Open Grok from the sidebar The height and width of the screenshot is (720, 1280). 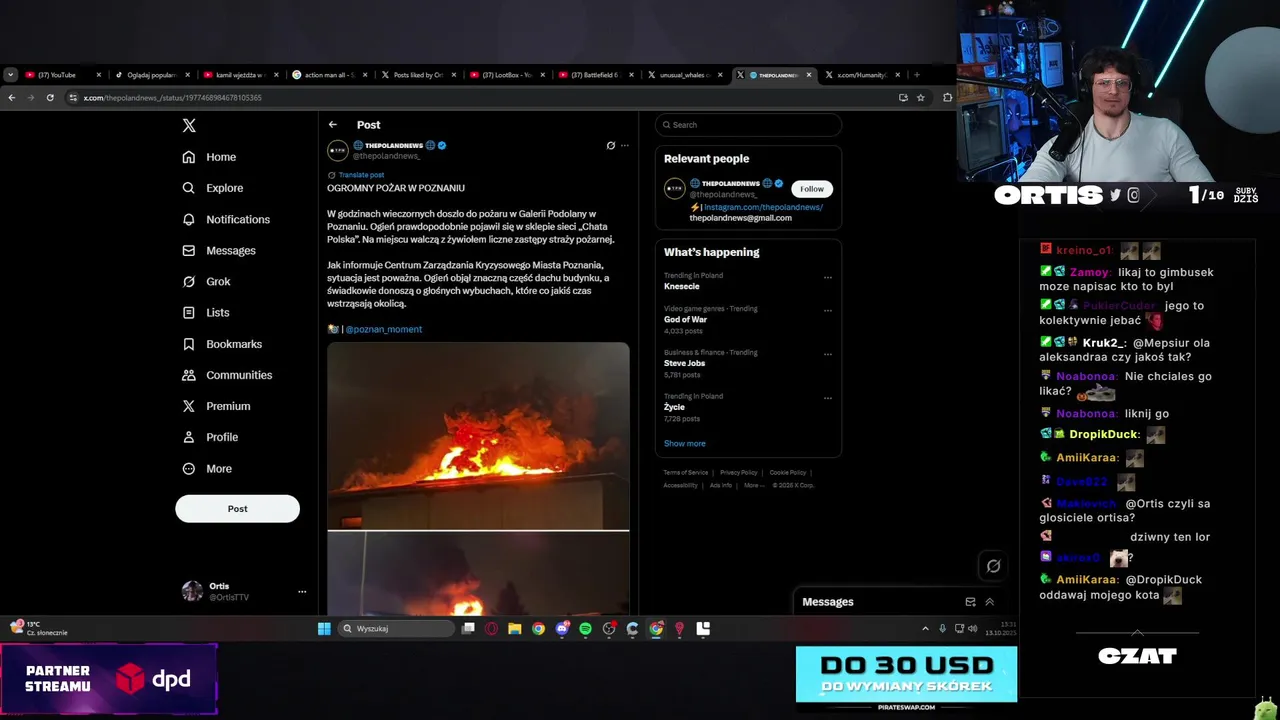coord(206,282)
